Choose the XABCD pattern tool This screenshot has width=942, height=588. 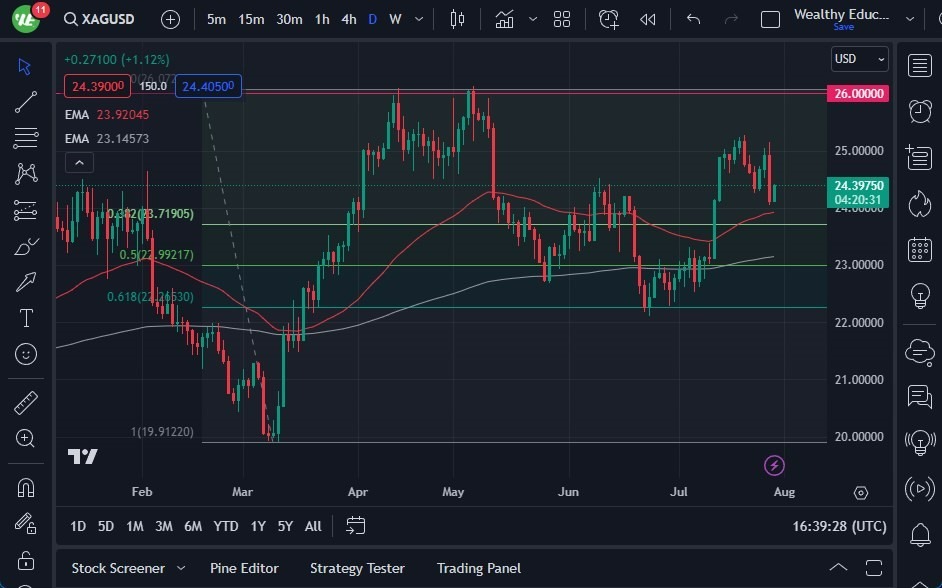pos(26,174)
